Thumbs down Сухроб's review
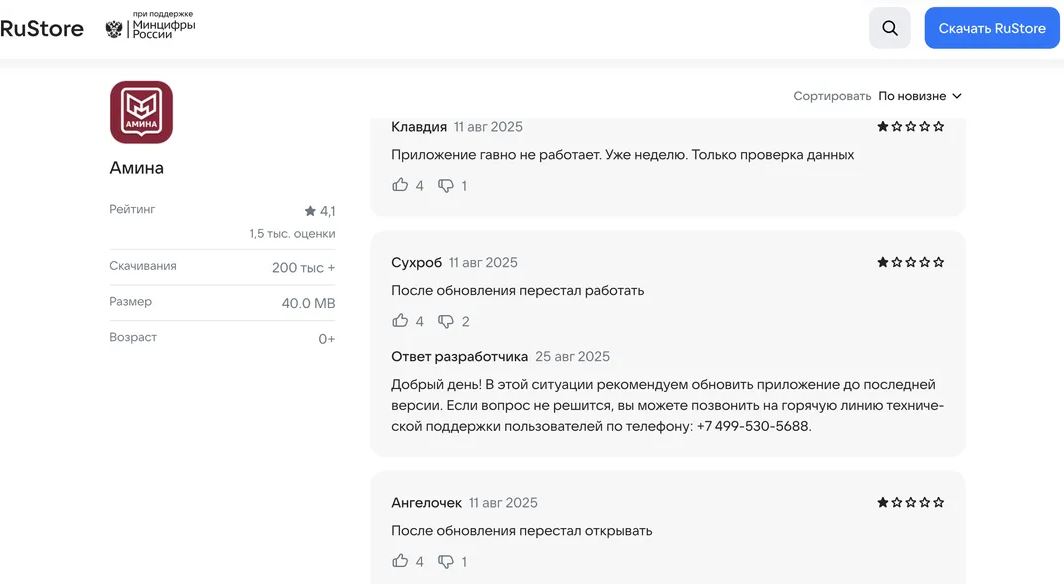 coord(446,321)
